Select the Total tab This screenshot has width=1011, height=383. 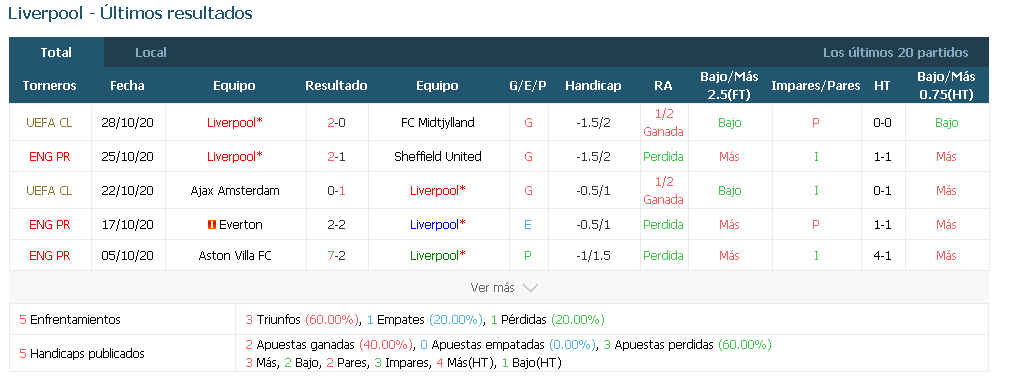pyautogui.click(x=56, y=53)
